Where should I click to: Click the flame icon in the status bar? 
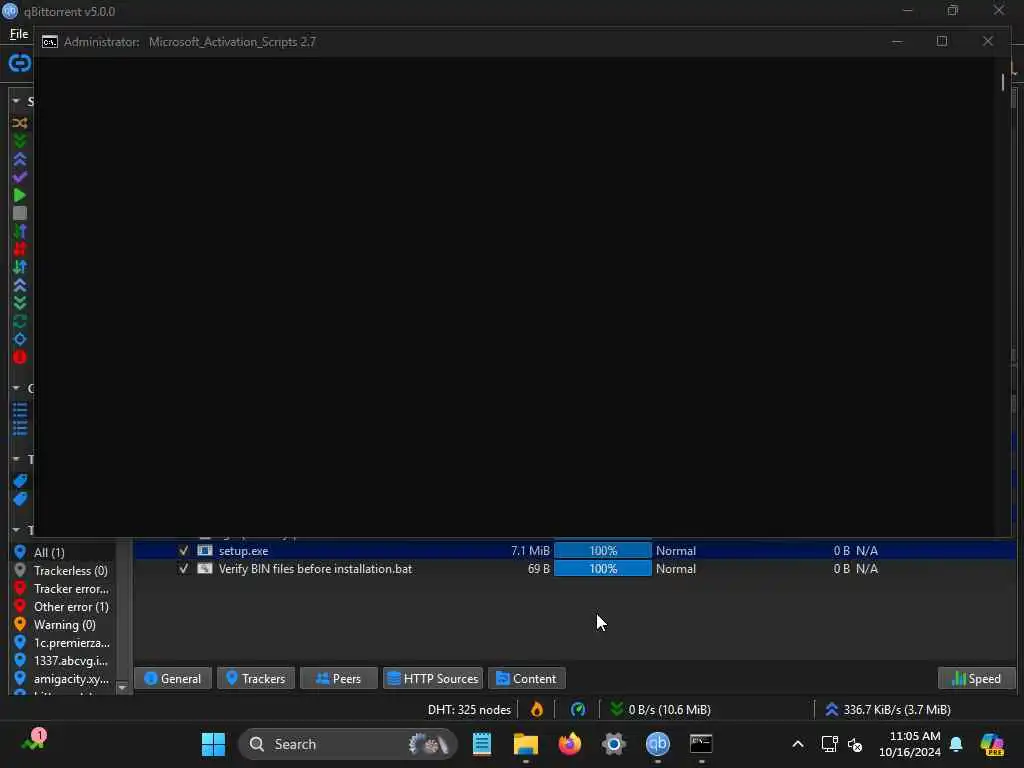(537, 709)
